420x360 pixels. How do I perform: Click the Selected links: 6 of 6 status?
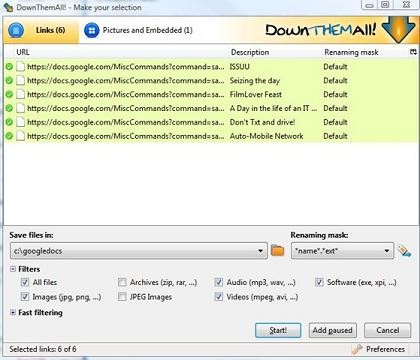pyautogui.click(x=43, y=349)
